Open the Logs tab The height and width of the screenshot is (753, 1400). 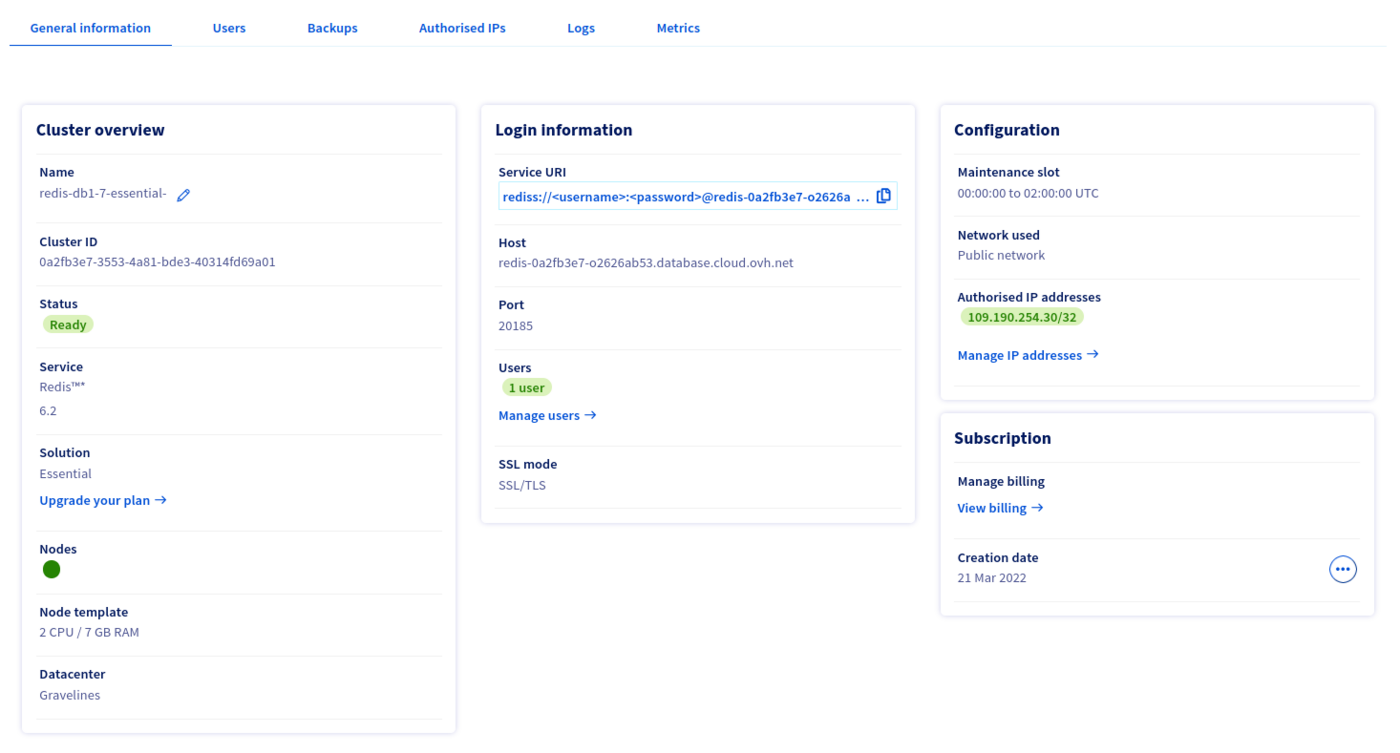tap(581, 28)
